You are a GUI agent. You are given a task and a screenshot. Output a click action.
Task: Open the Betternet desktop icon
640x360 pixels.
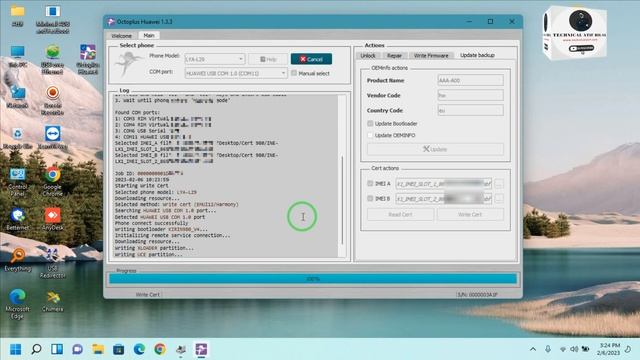(x=18, y=219)
